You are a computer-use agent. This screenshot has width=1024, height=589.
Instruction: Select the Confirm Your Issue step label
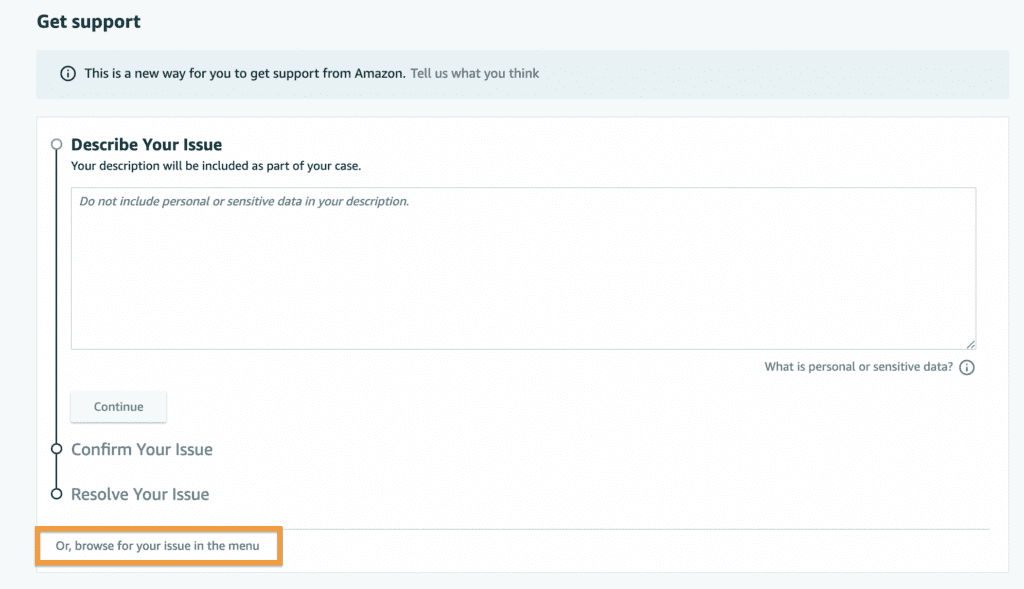tap(141, 450)
